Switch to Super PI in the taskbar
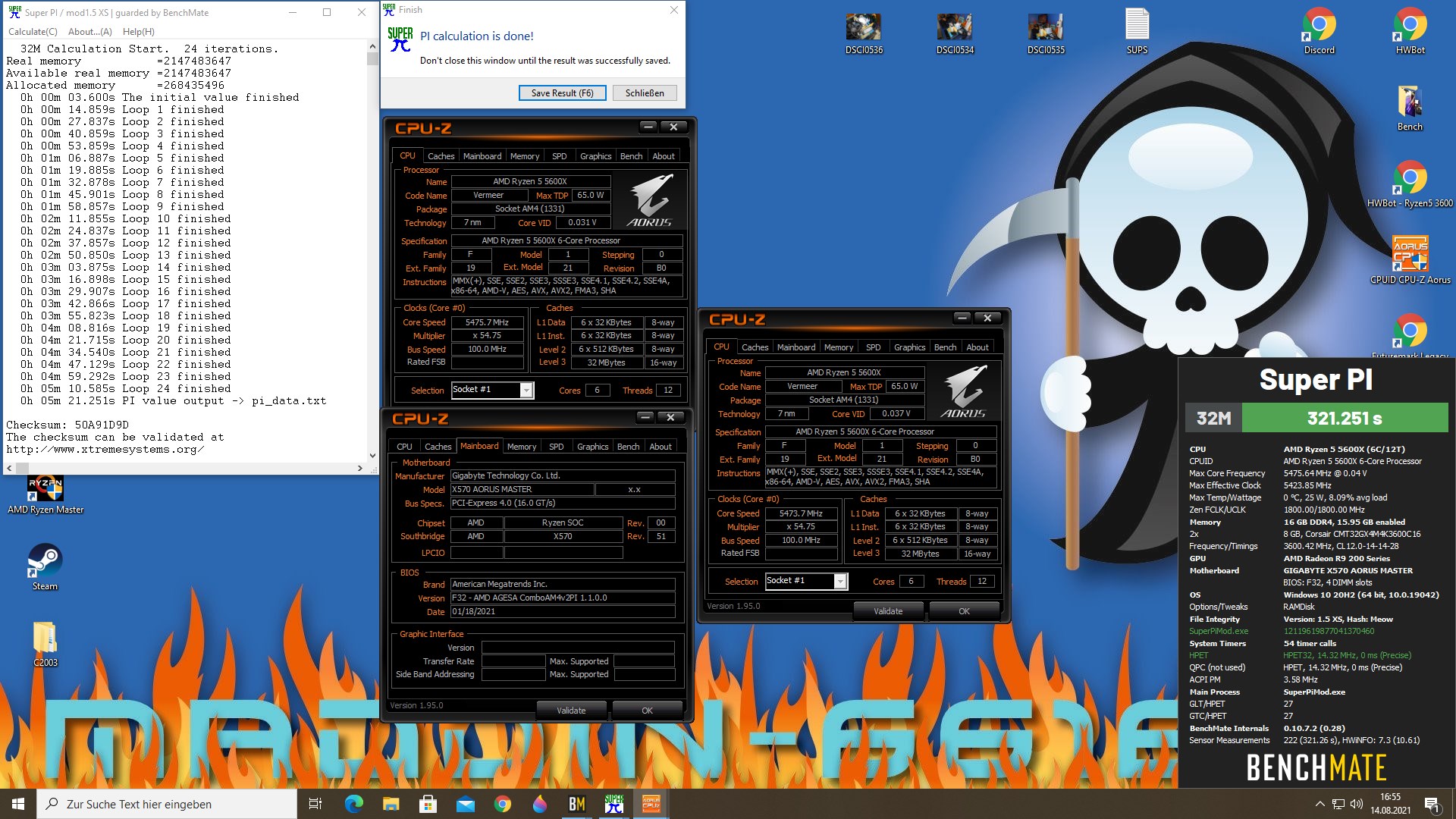The height and width of the screenshot is (819, 1456). (613, 804)
